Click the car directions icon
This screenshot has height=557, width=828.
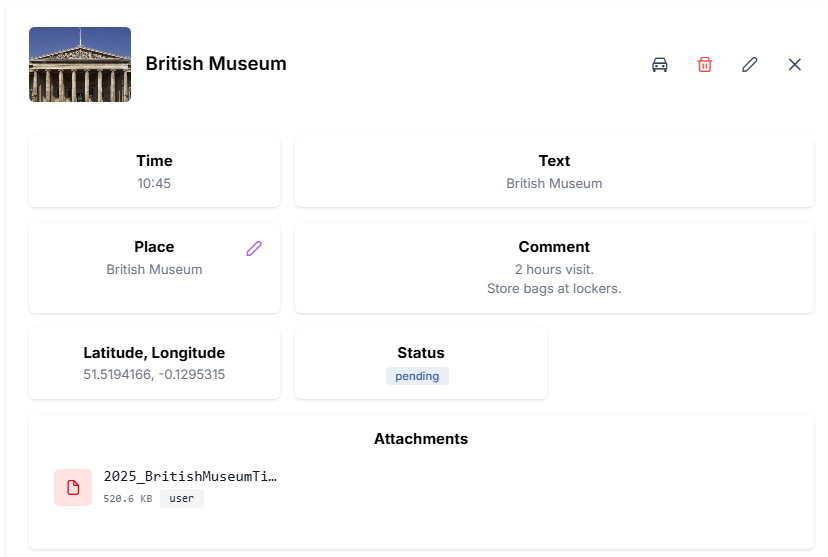660,64
